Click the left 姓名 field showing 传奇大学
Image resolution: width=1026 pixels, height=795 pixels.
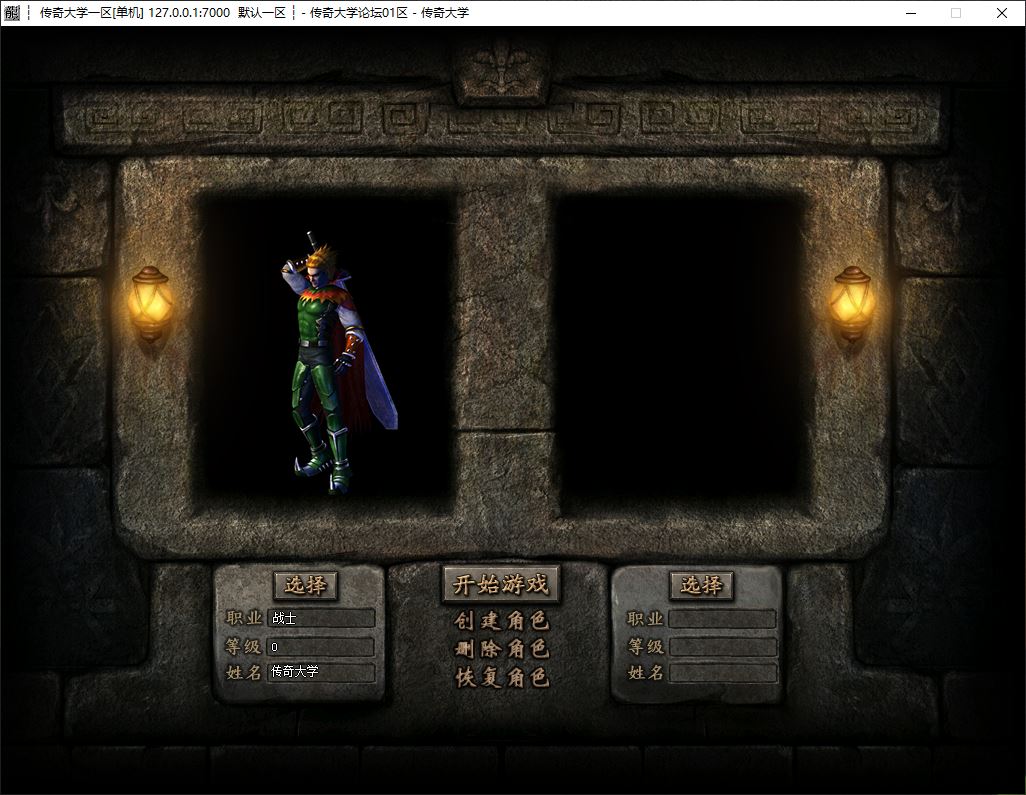(x=320, y=673)
